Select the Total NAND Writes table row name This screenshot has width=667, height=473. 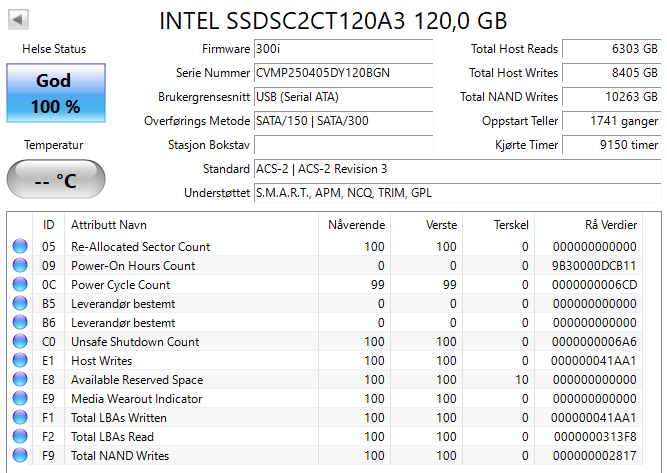point(120,456)
